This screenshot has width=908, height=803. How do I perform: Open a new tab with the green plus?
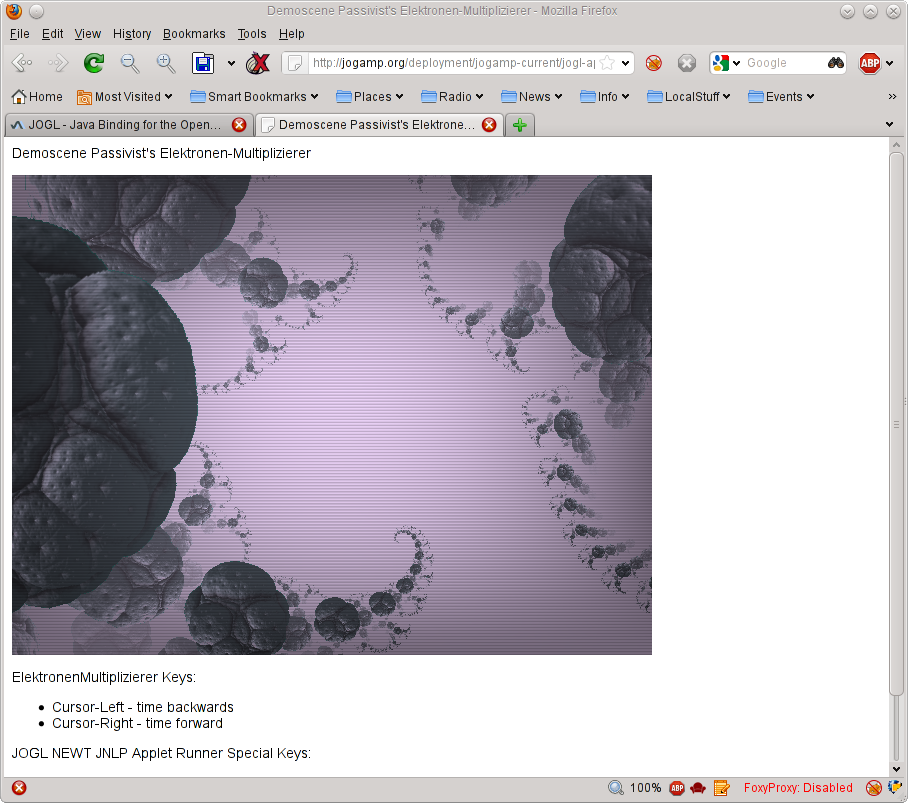click(519, 125)
